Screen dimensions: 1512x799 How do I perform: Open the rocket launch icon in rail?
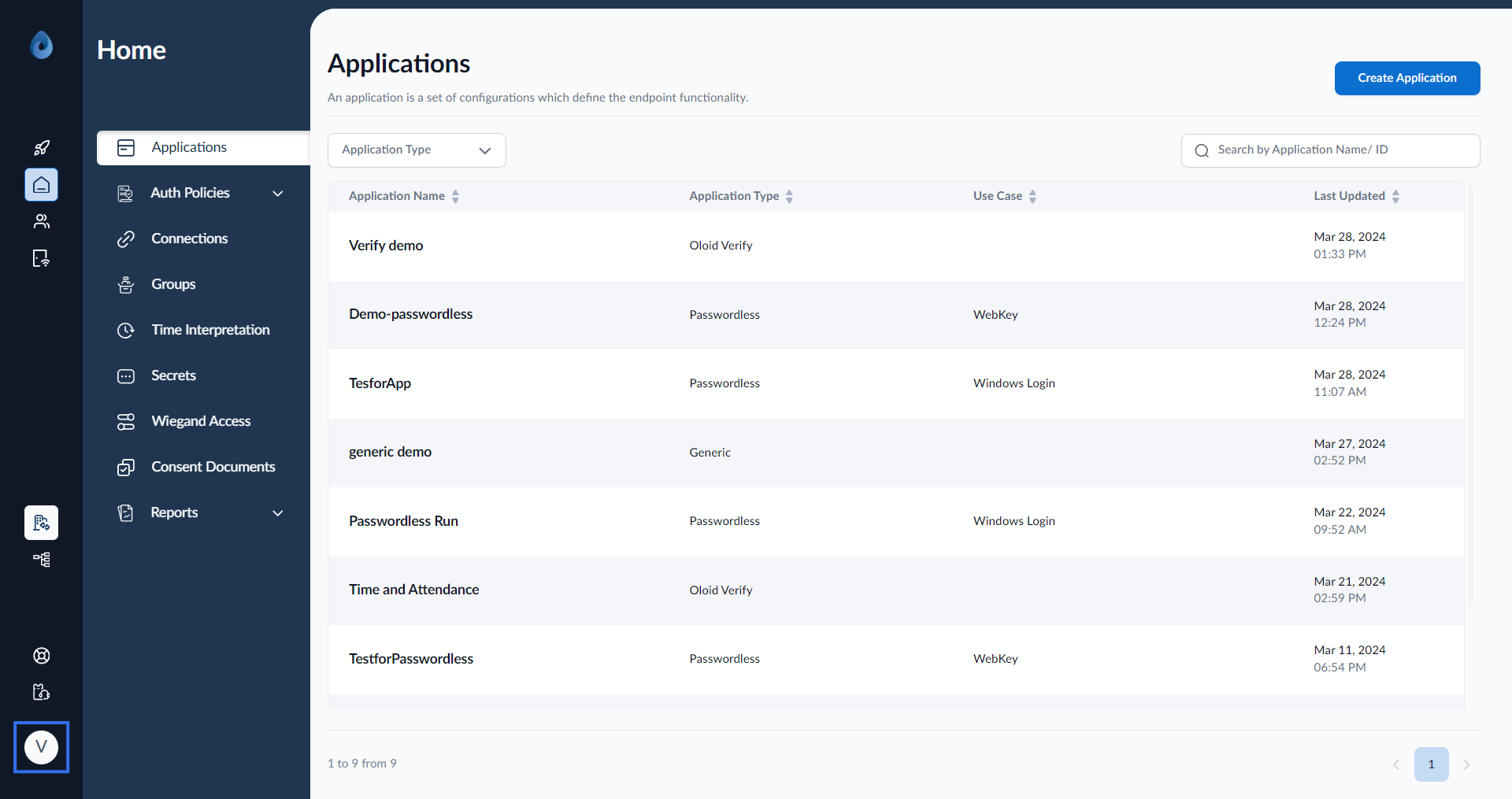42,148
